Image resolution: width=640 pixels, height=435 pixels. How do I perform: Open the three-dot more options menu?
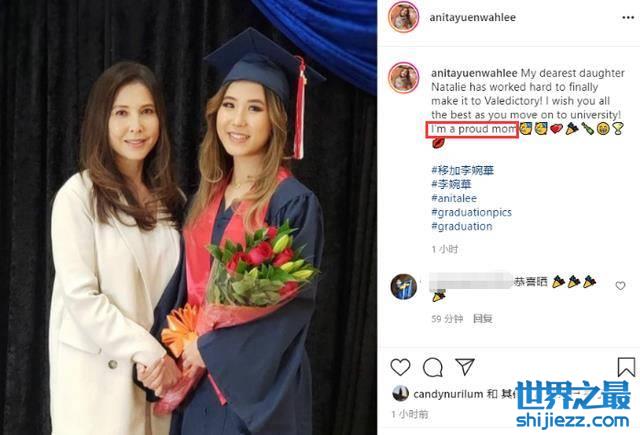pyautogui.click(x=628, y=18)
